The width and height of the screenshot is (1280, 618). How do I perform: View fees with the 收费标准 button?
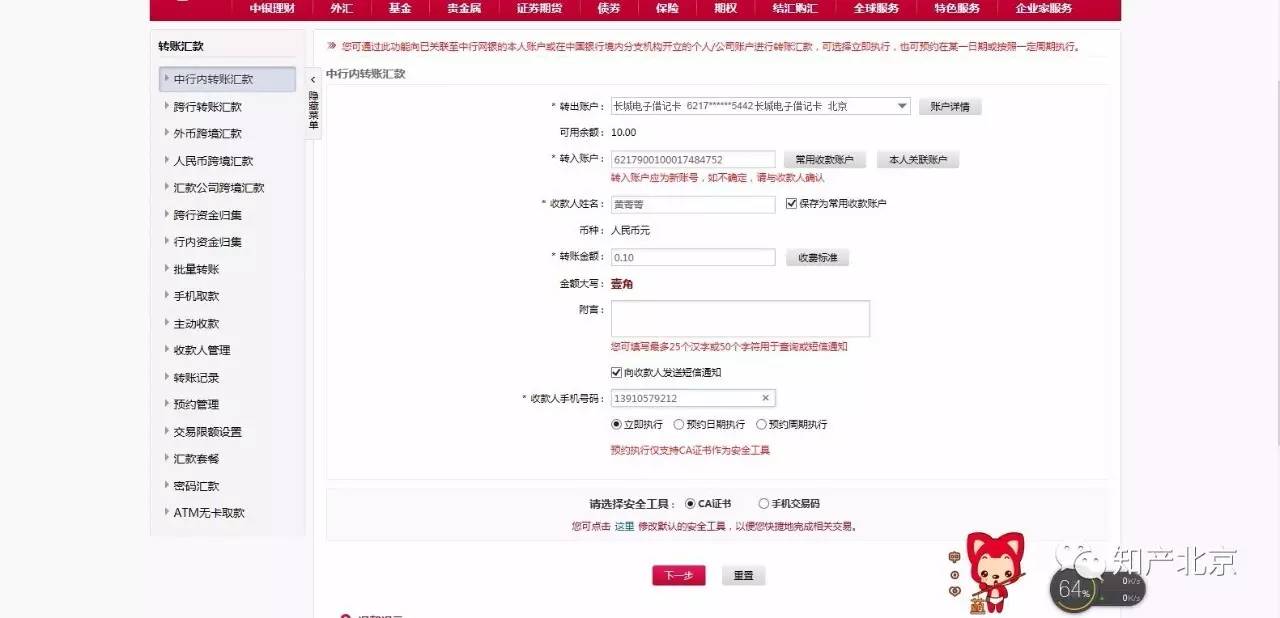click(817, 258)
